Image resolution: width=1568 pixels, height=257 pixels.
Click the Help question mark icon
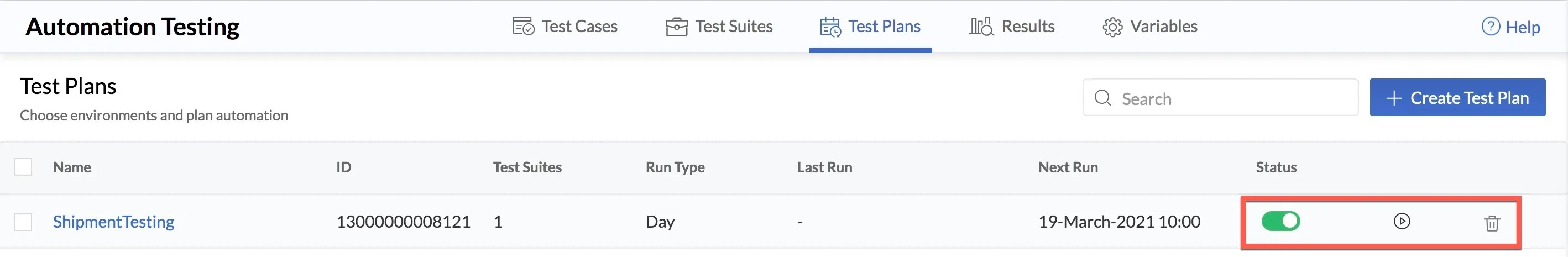tap(1491, 27)
